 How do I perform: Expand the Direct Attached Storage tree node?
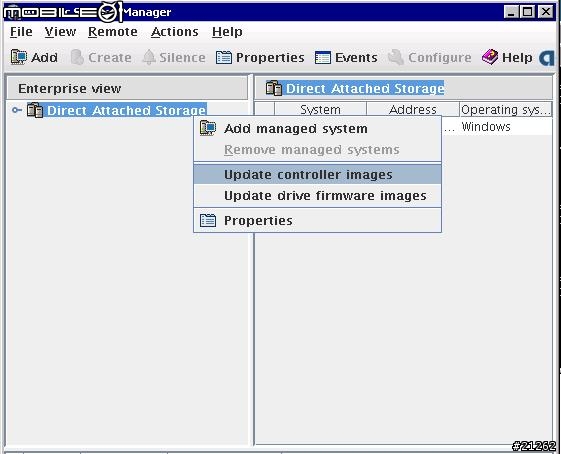(16, 110)
